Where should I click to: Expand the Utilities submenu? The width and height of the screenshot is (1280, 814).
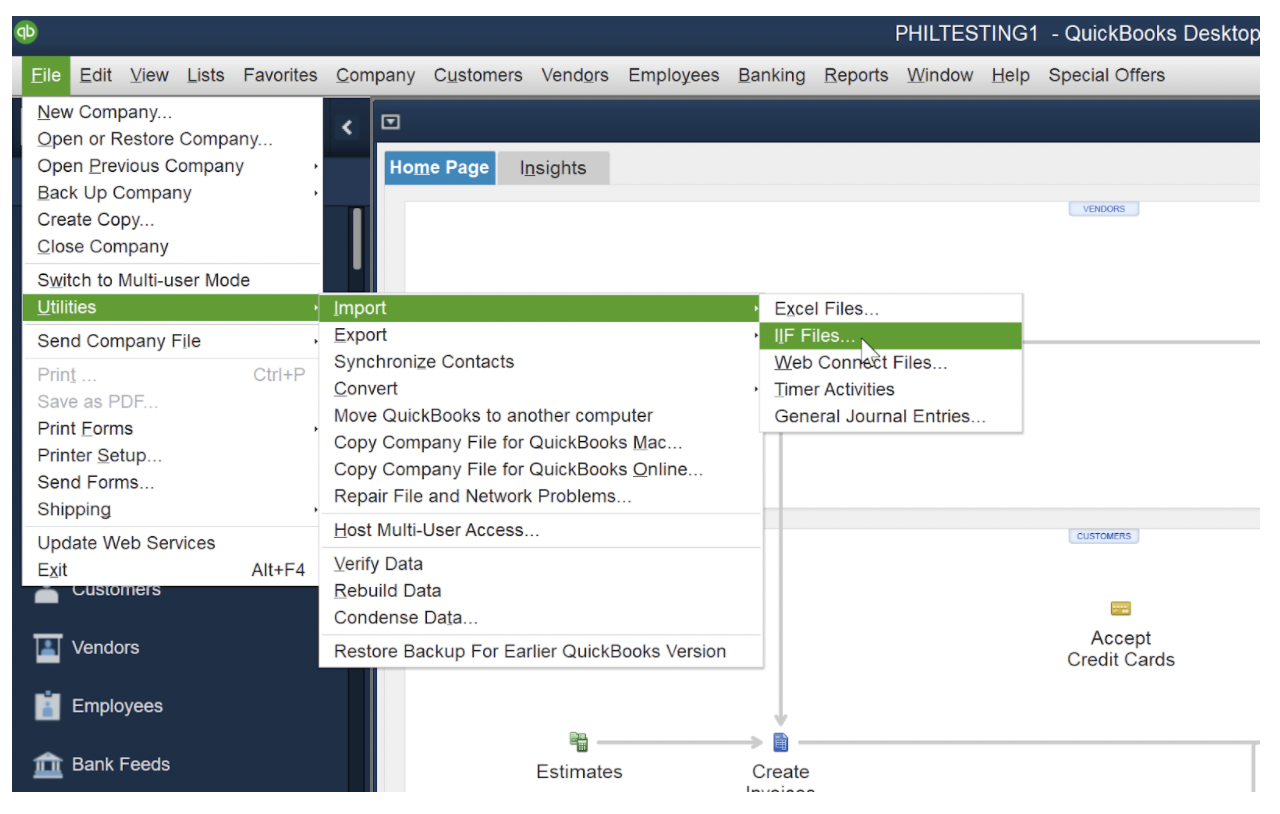click(x=172, y=307)
